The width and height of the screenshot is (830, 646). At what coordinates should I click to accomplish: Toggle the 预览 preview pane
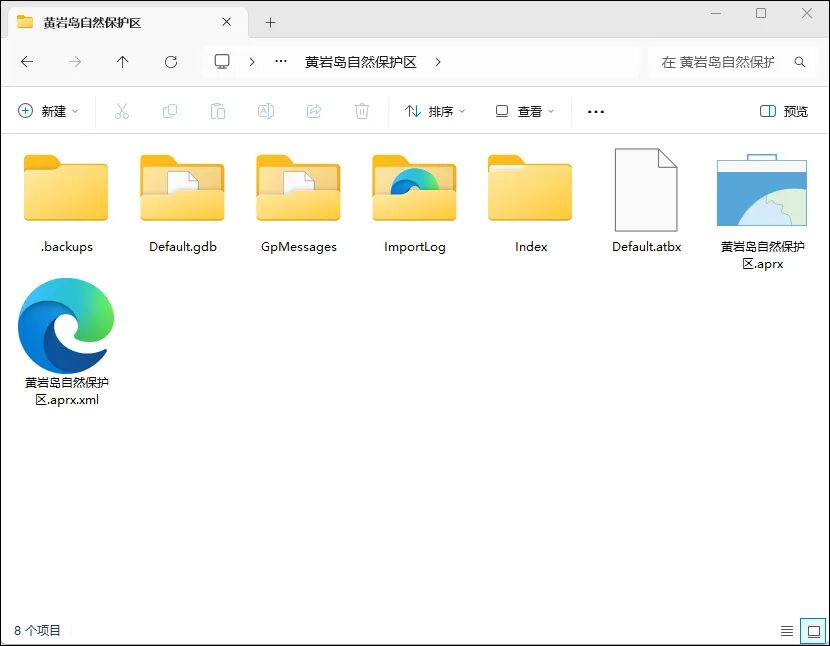coord(785,111)
